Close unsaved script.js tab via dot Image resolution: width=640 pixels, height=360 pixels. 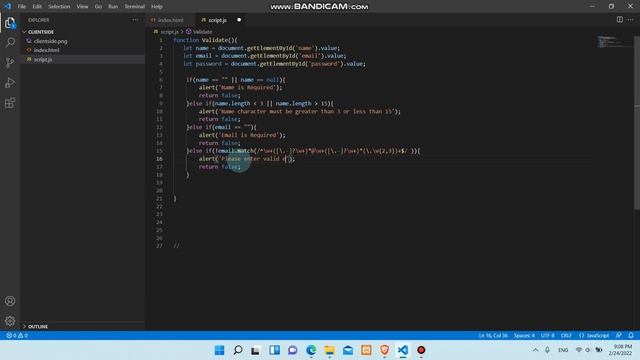click(x=239, y=20)
